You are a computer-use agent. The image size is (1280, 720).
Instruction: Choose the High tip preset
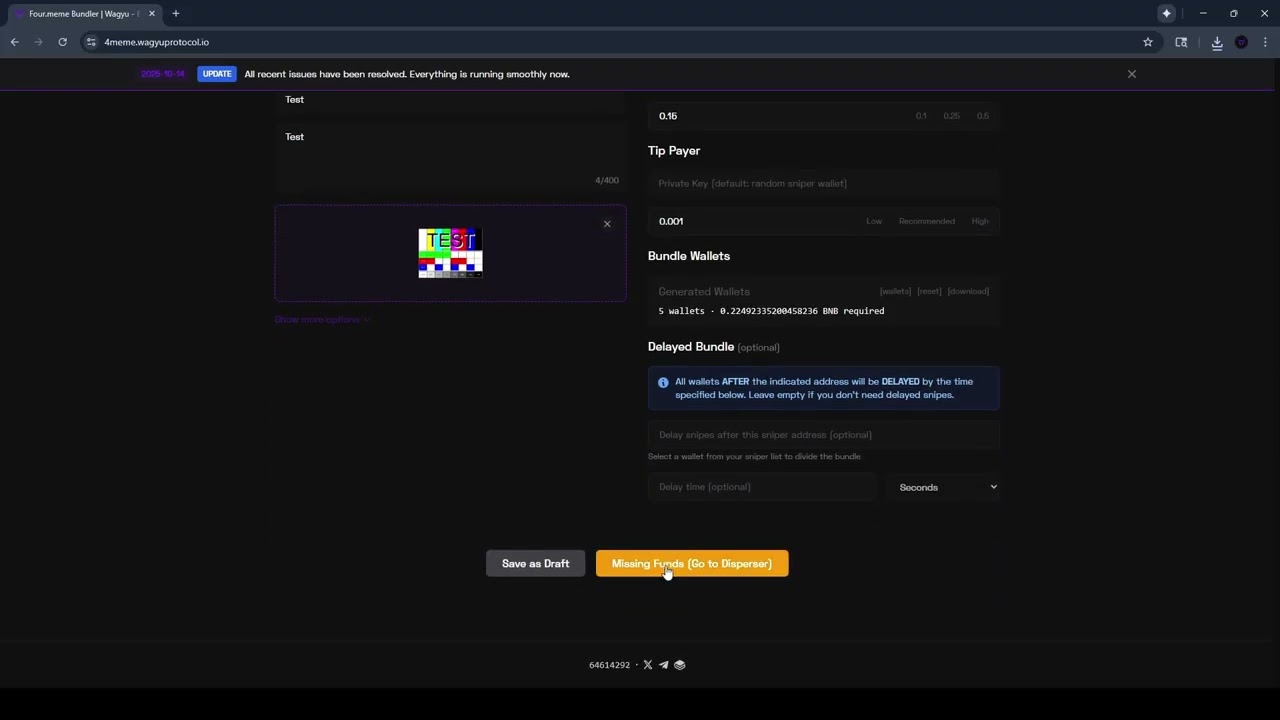click(980, 221)
